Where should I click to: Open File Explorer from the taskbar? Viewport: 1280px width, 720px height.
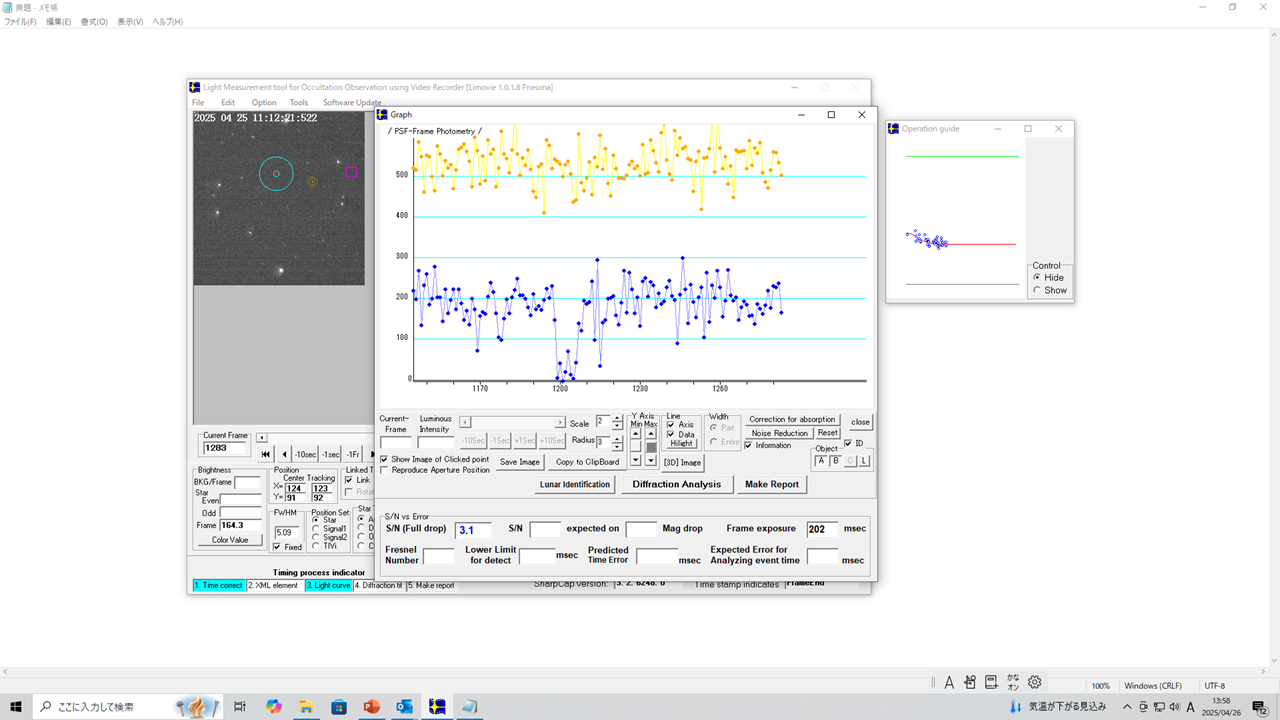pyautogui.click(x=306, y=707)
